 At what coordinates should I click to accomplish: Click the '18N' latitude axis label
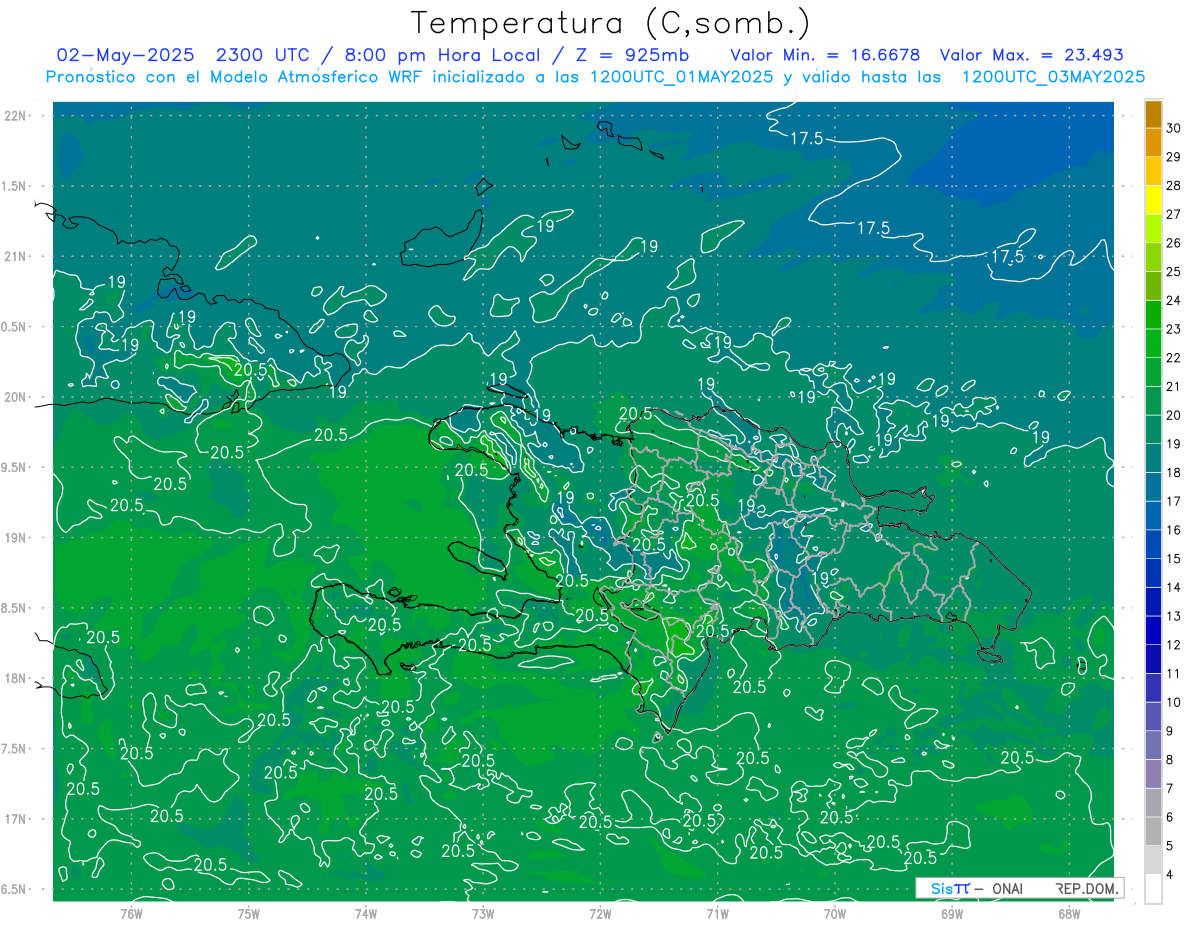[14, 678]
